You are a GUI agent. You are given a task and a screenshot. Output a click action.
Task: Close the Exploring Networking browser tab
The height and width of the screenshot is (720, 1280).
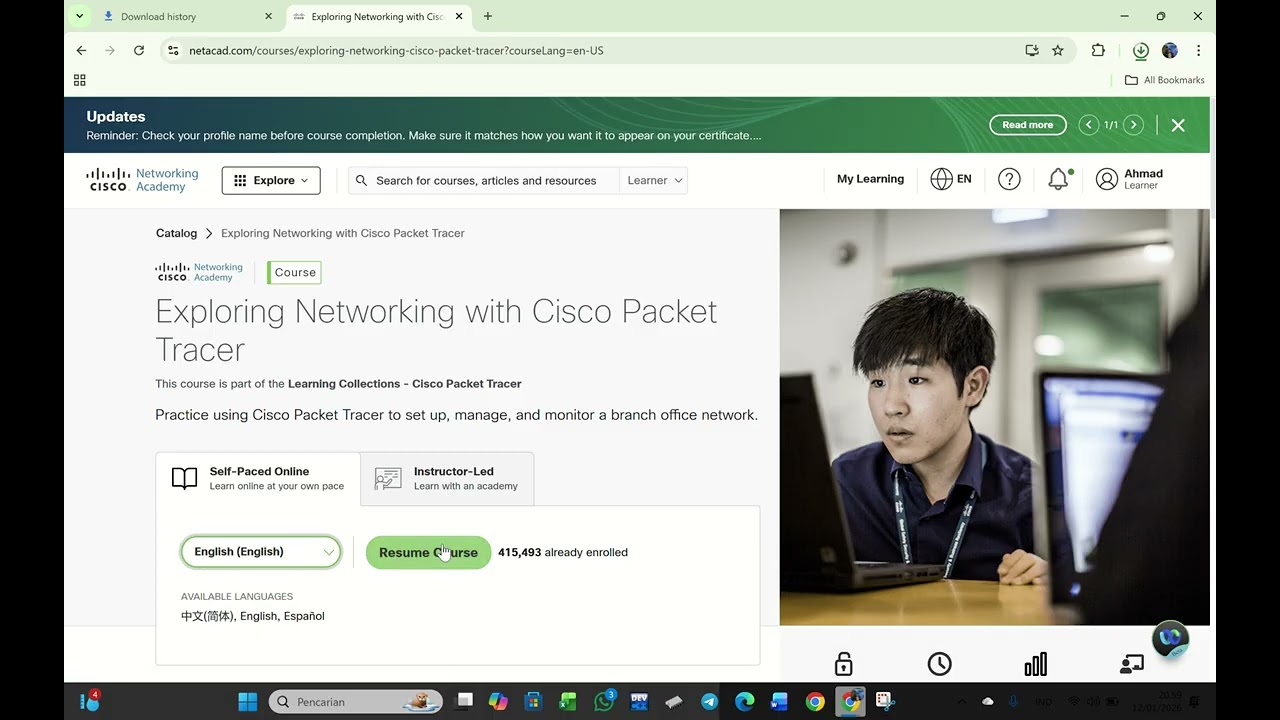(x=459, y=16)
